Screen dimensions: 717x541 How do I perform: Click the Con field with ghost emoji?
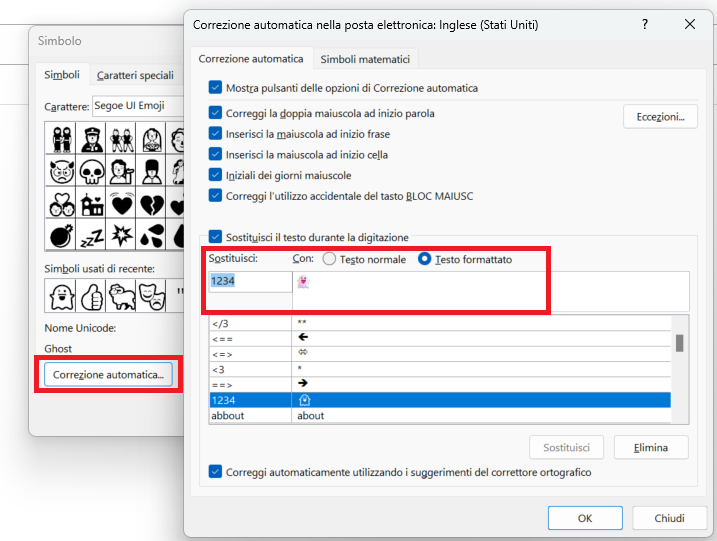point(491,291)
